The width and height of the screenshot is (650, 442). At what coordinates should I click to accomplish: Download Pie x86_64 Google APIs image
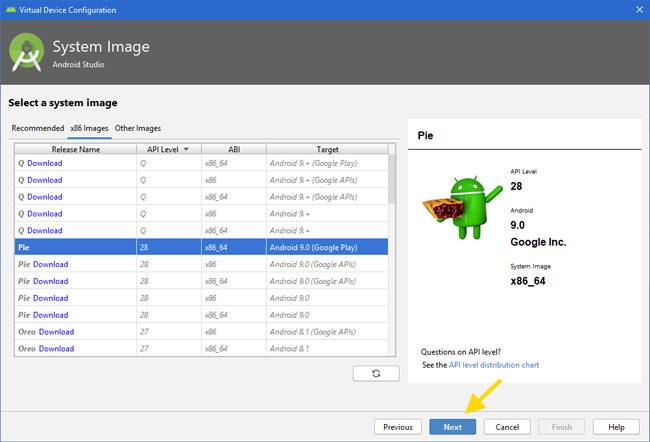(x=51, y=281)
